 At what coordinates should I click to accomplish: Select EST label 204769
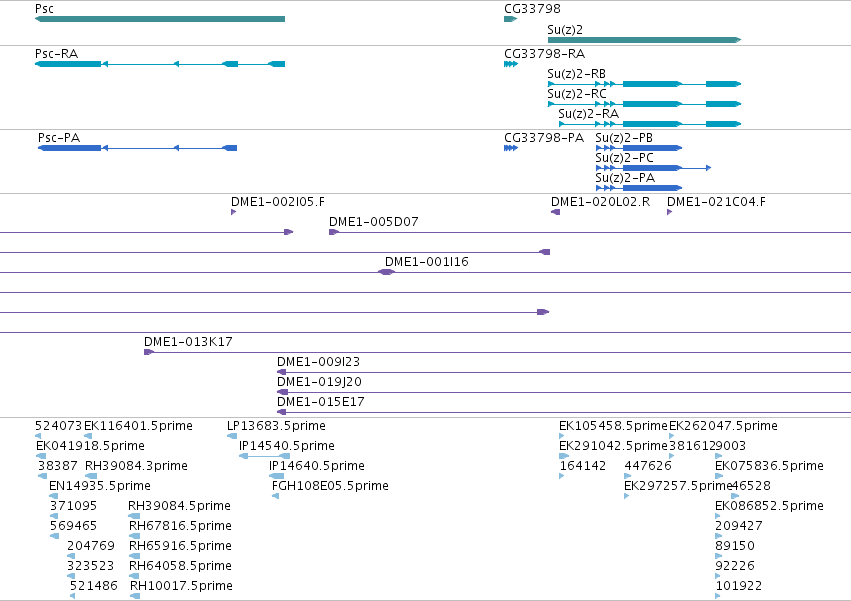coord(91,546)
